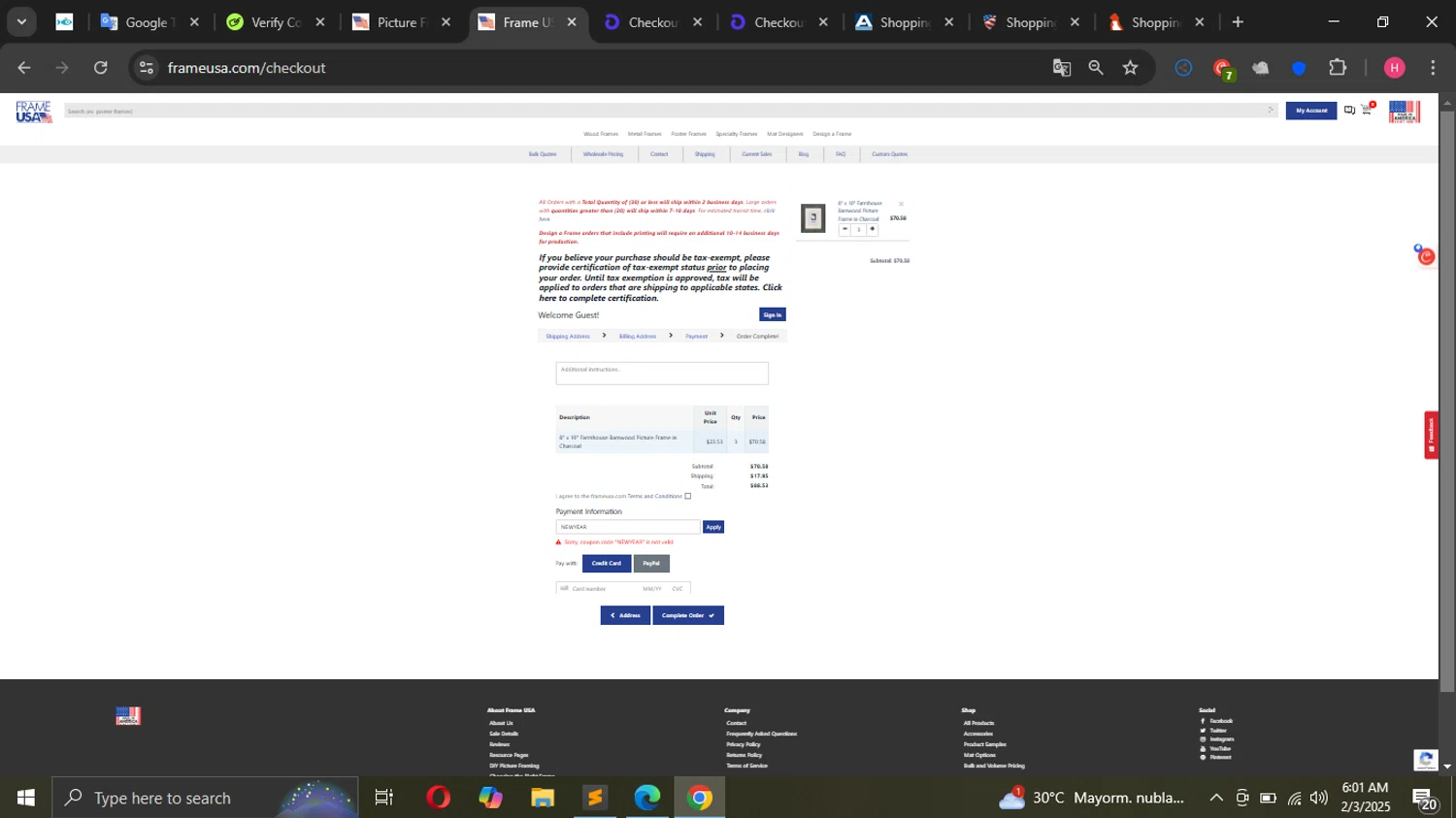Screen dimensions: 1456x818
Task: Click the Sign In button
Action: pyautogui.click(x=773, y=314)
